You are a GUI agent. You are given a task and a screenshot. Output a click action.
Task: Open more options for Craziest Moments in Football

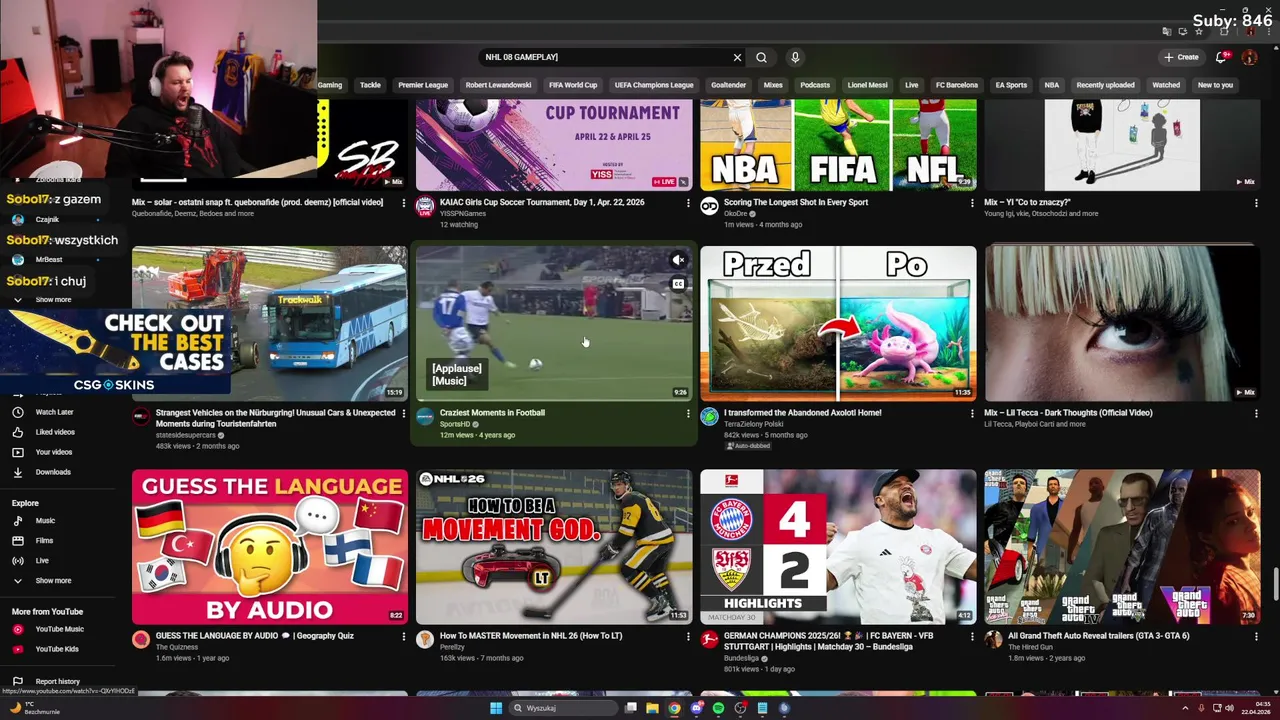pyautogui.click(x=688, y=413)
